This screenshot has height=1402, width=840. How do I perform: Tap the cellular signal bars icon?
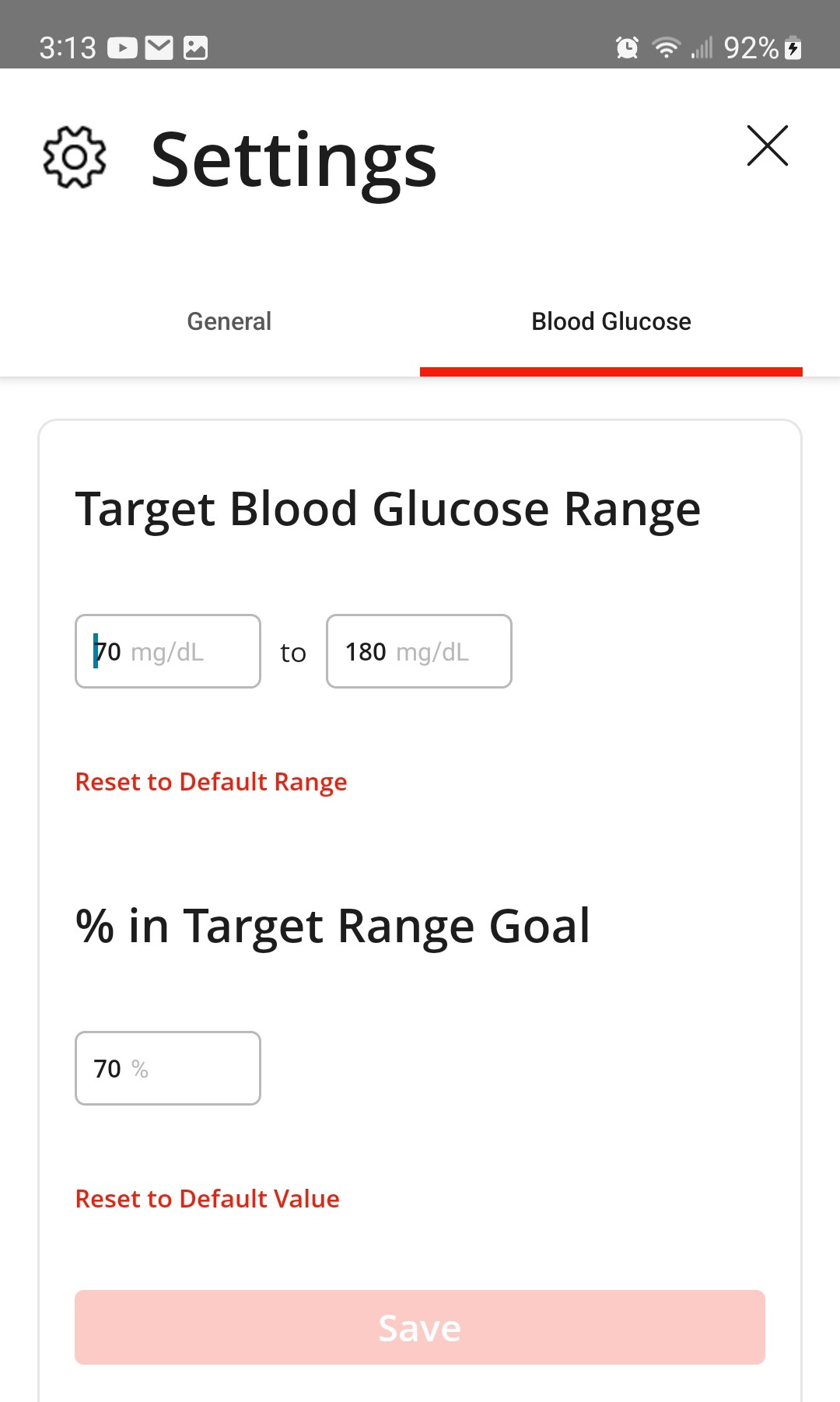click(x=702, y=48)
